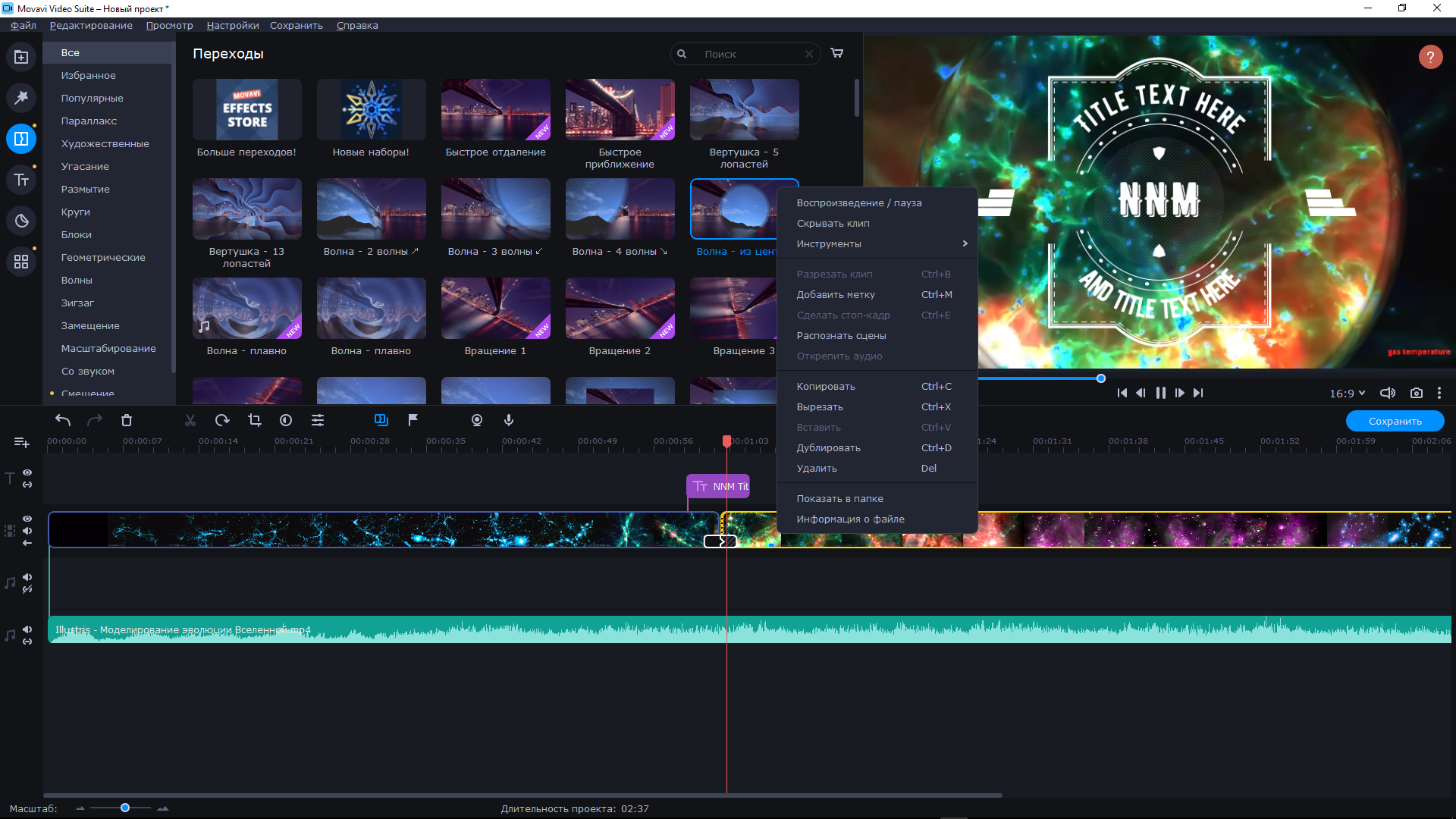Viewport: 1456px width, 819px height.
Task: Click the preview progress bar handle
Action: [x=1101, y=378]
